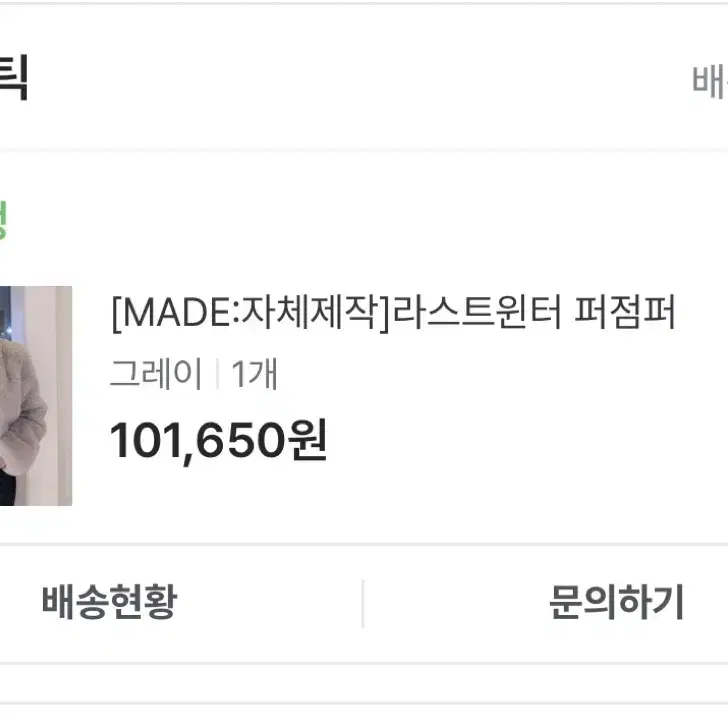Select the 101,650원 price text
Image resolution: width=728 pixels, height=728 pixels.
click(x=218, y=440)
